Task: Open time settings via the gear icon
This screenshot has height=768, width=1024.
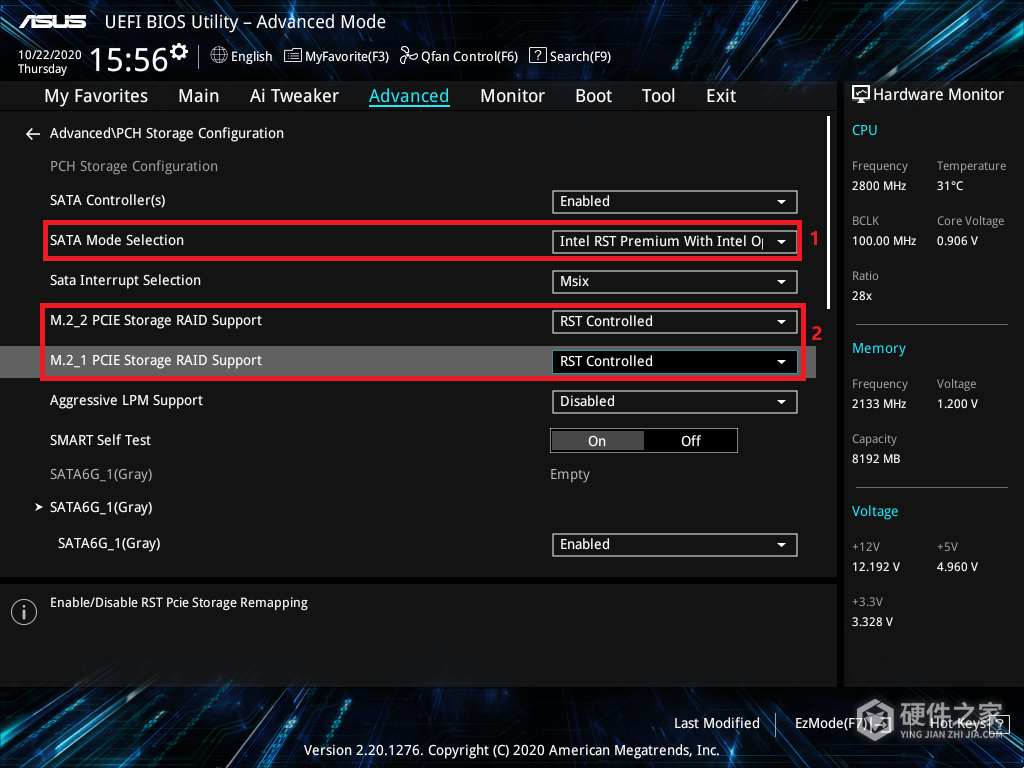Action: tap(178, 51)
